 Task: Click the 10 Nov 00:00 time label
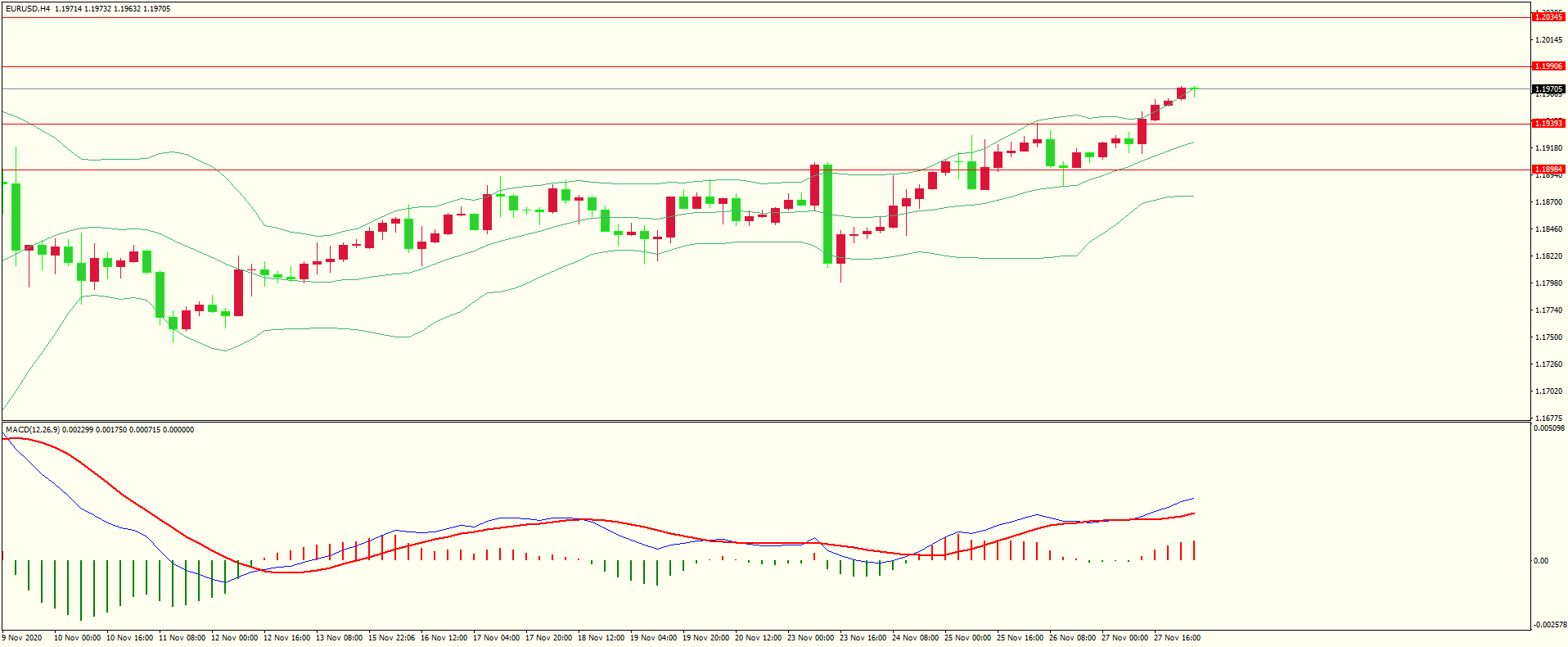coord(78,638)
